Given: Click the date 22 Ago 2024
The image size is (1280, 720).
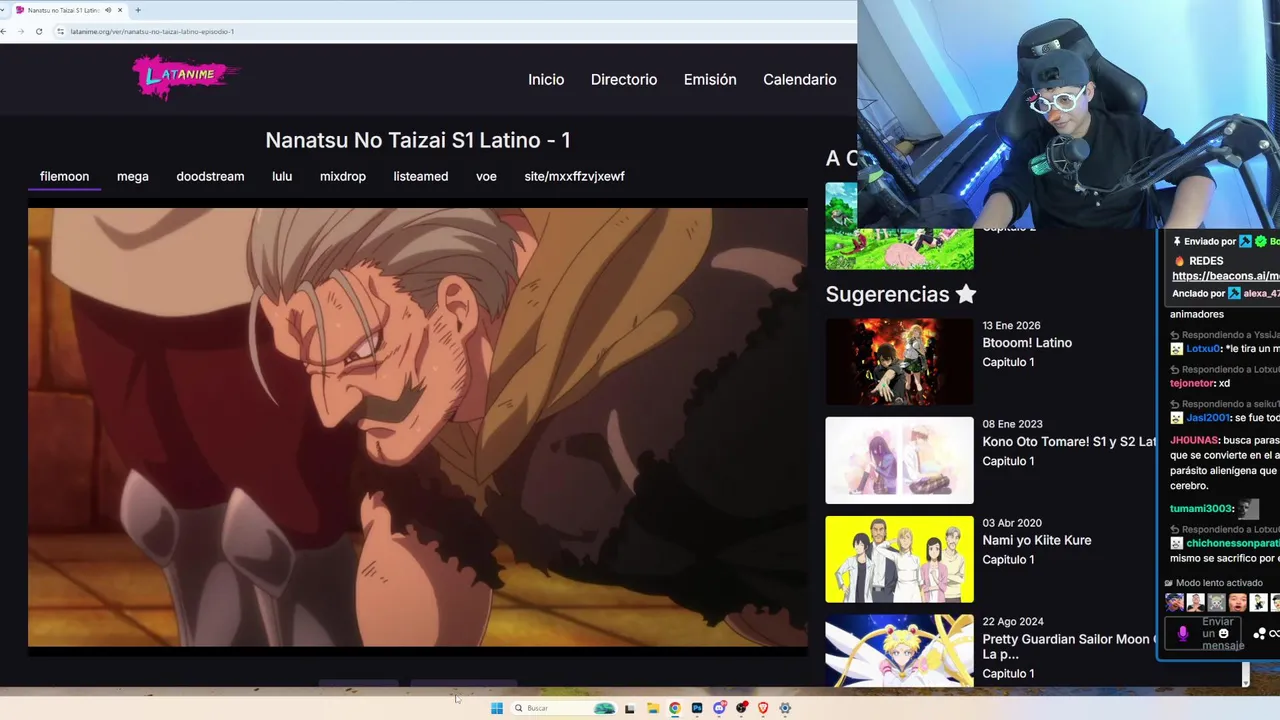Looking at the screenshot, I should pos(1012,622).
